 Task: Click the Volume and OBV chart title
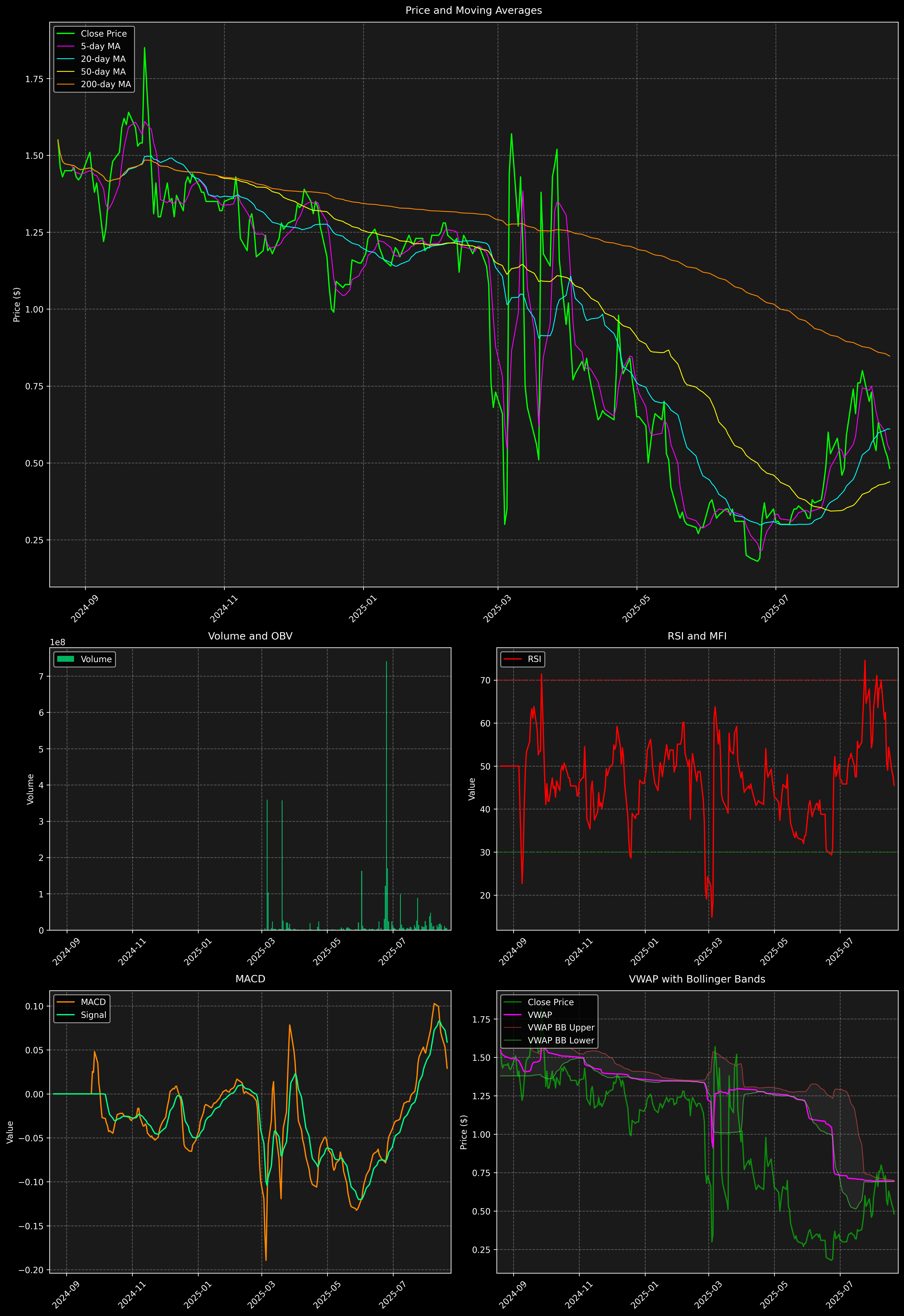tap(250, 636)
